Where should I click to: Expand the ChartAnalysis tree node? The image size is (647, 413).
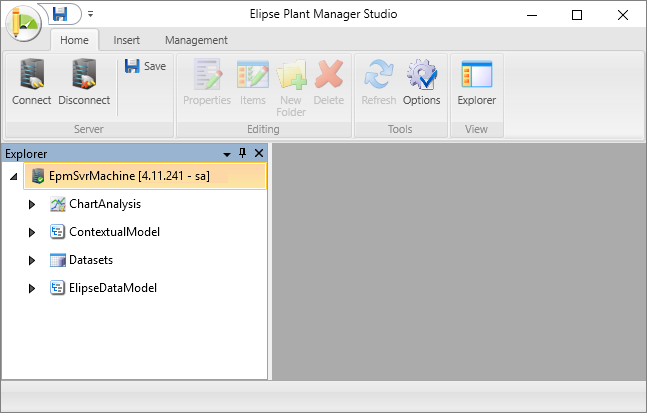point(32,204)
